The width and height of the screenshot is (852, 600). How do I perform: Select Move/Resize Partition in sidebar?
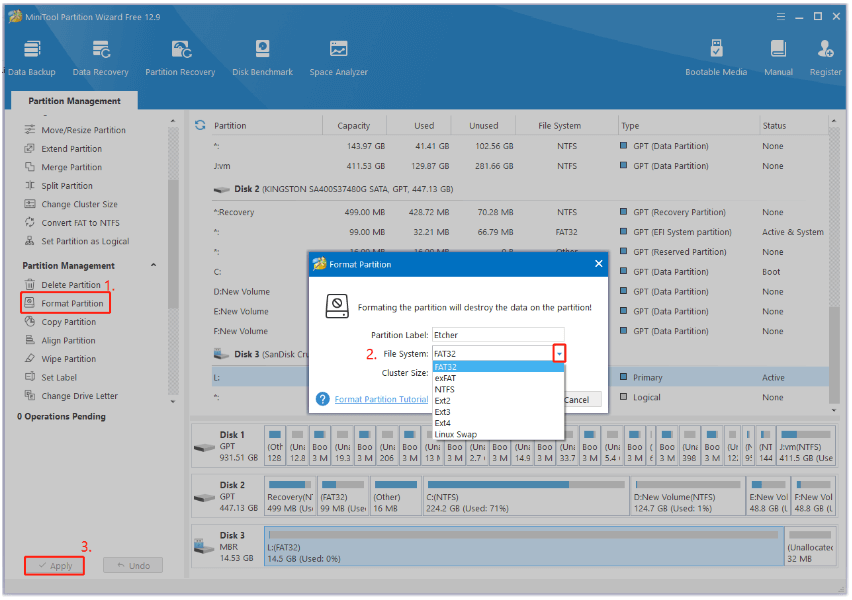tap(75, 130)
